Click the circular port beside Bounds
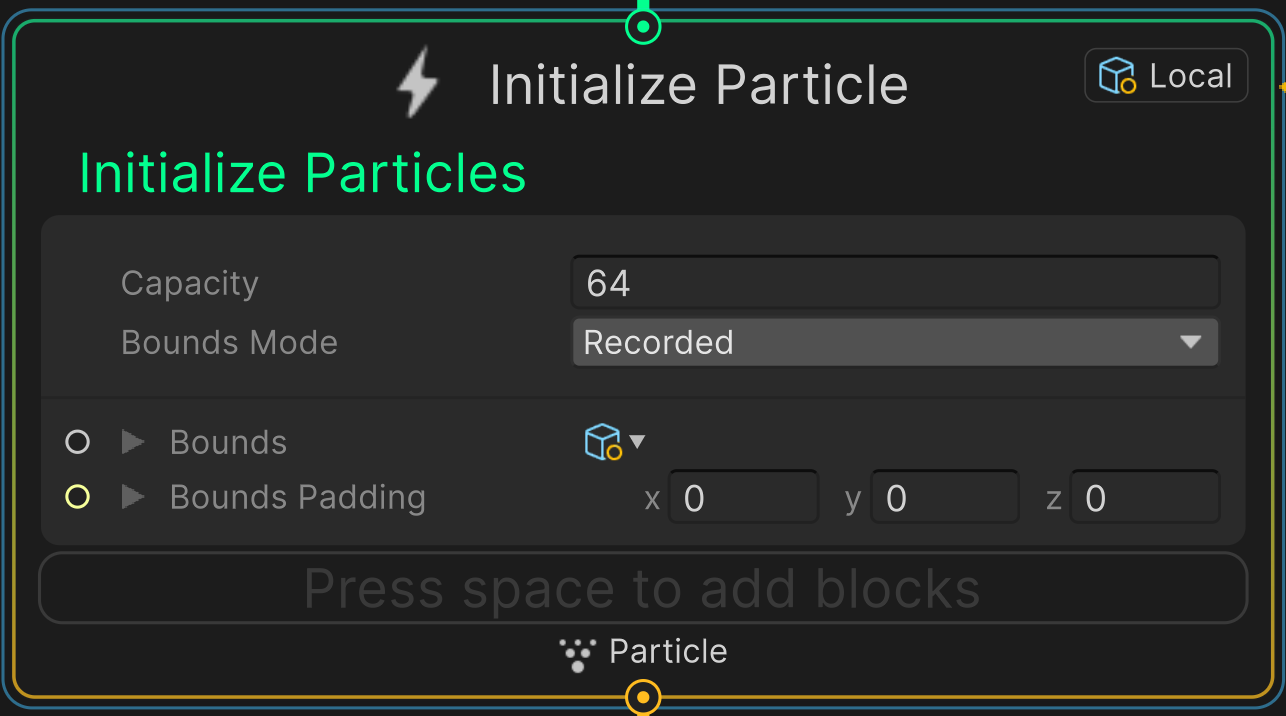1286x716 pixels. pyautogui.click(x=77, y=441)
